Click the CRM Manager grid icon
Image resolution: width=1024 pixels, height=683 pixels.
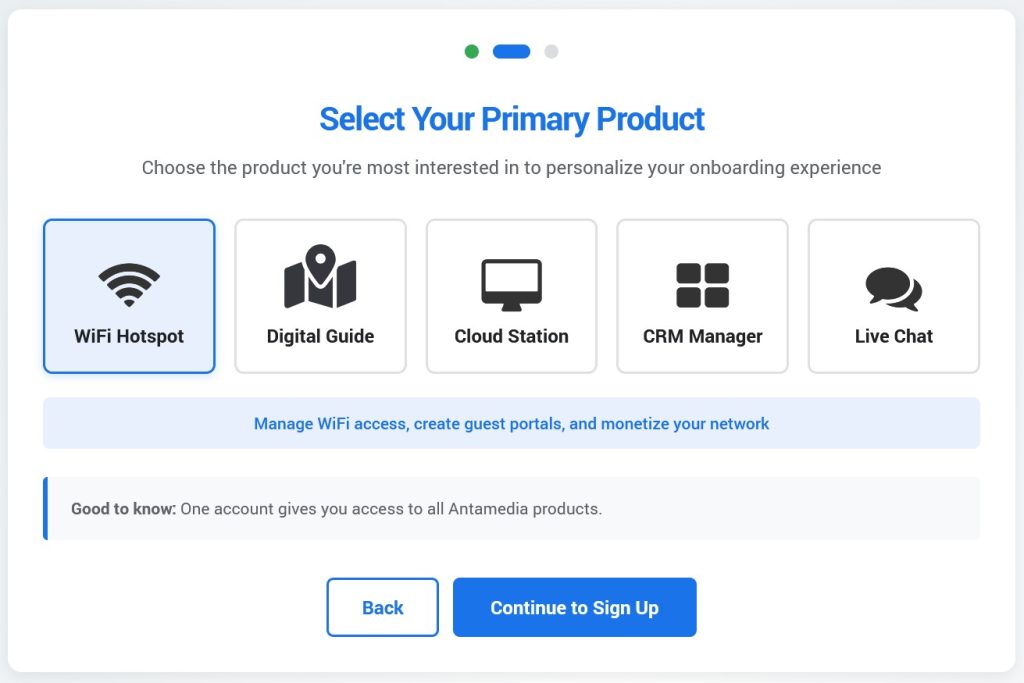702,285
